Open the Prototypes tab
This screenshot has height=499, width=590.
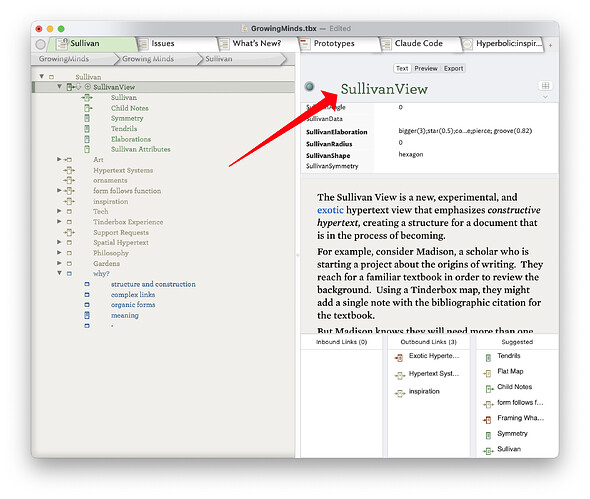334,44
